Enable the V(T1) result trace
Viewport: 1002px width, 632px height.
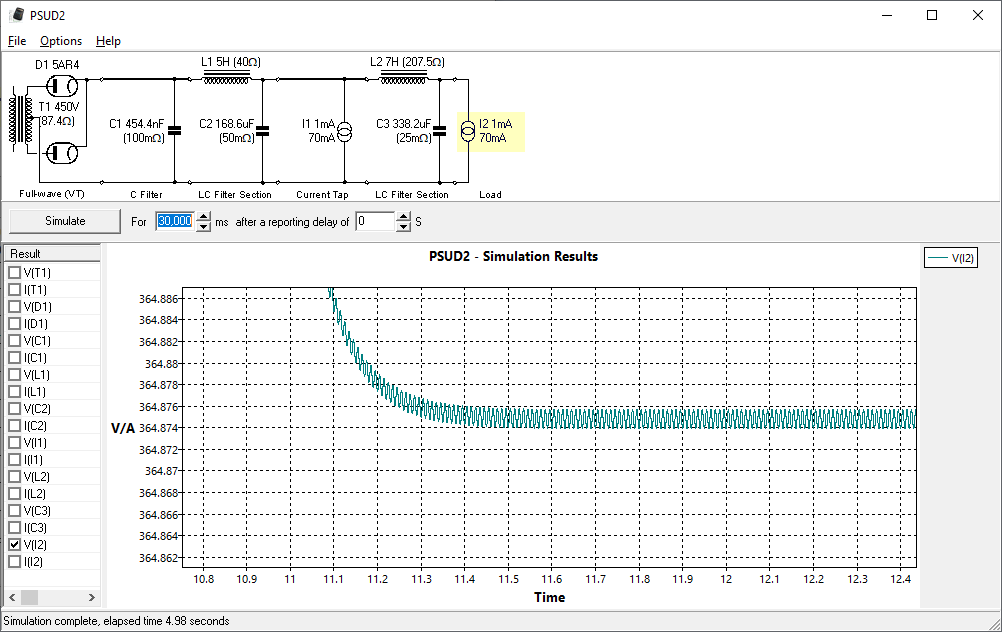point(15,272)
